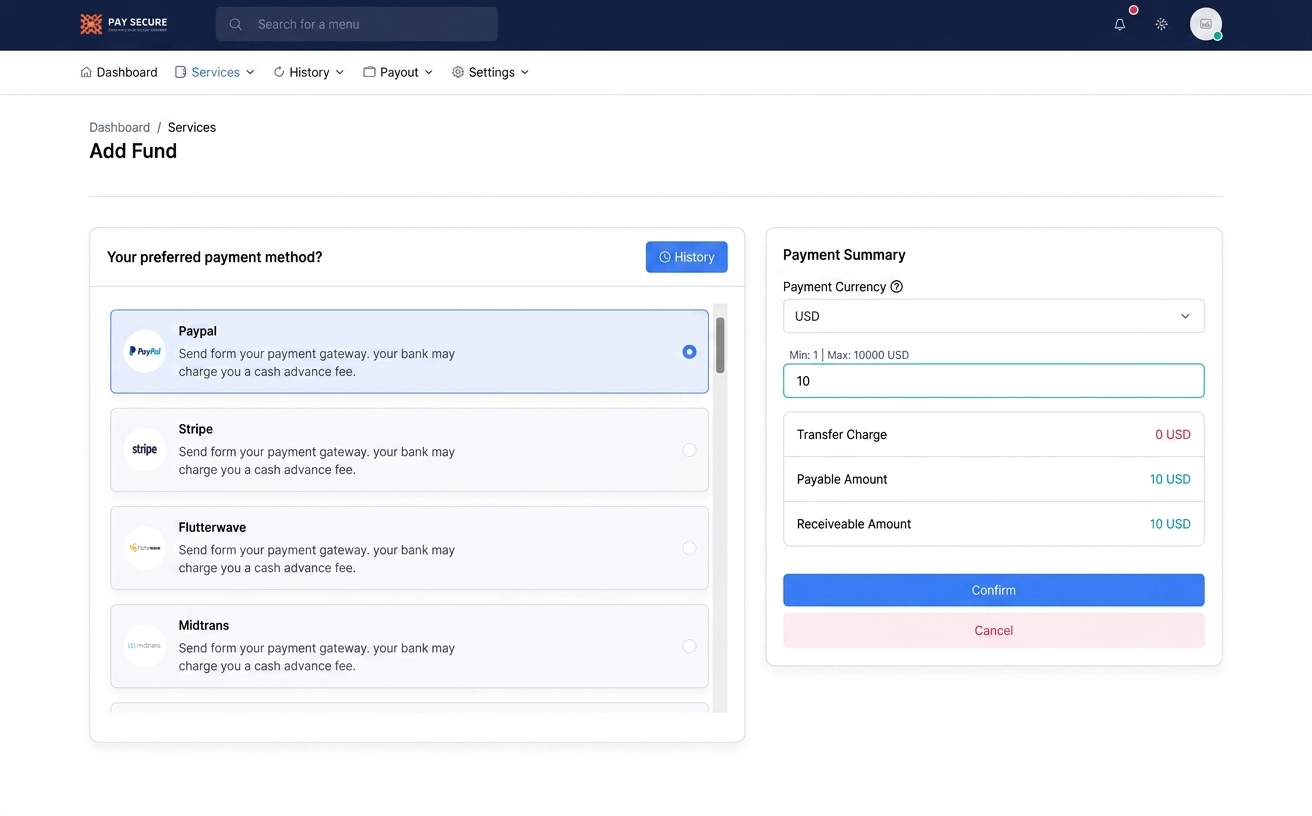Click the Payout folder icon
The image size is (1312, 816).
tap(369, 72)
